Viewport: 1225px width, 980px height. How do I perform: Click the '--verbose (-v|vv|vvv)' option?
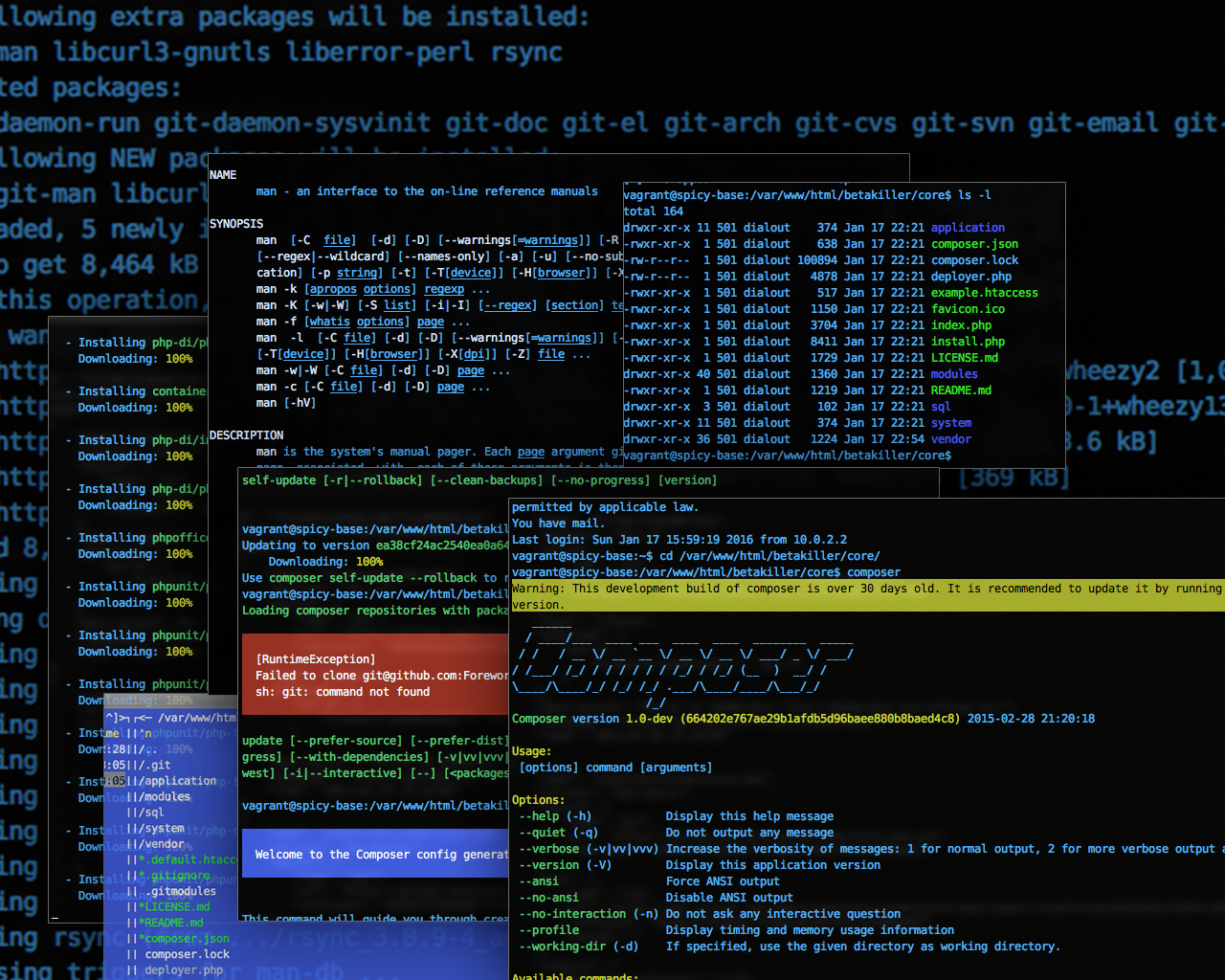[589, 849]
